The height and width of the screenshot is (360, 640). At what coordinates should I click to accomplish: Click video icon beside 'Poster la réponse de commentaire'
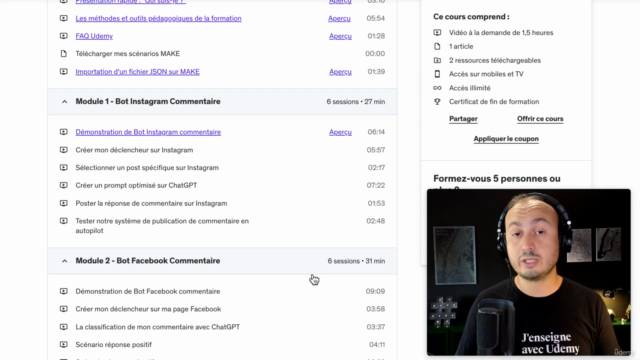[x=64, y=203]
